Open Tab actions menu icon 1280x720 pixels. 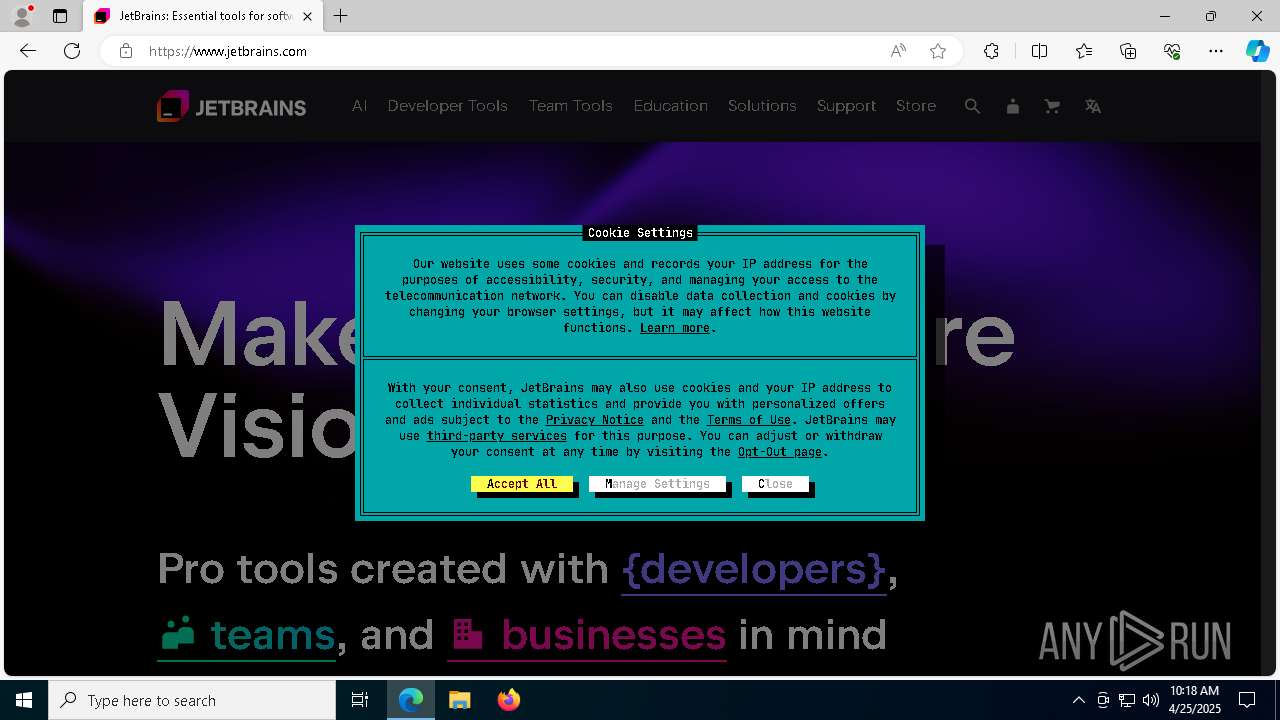point(60,16)
